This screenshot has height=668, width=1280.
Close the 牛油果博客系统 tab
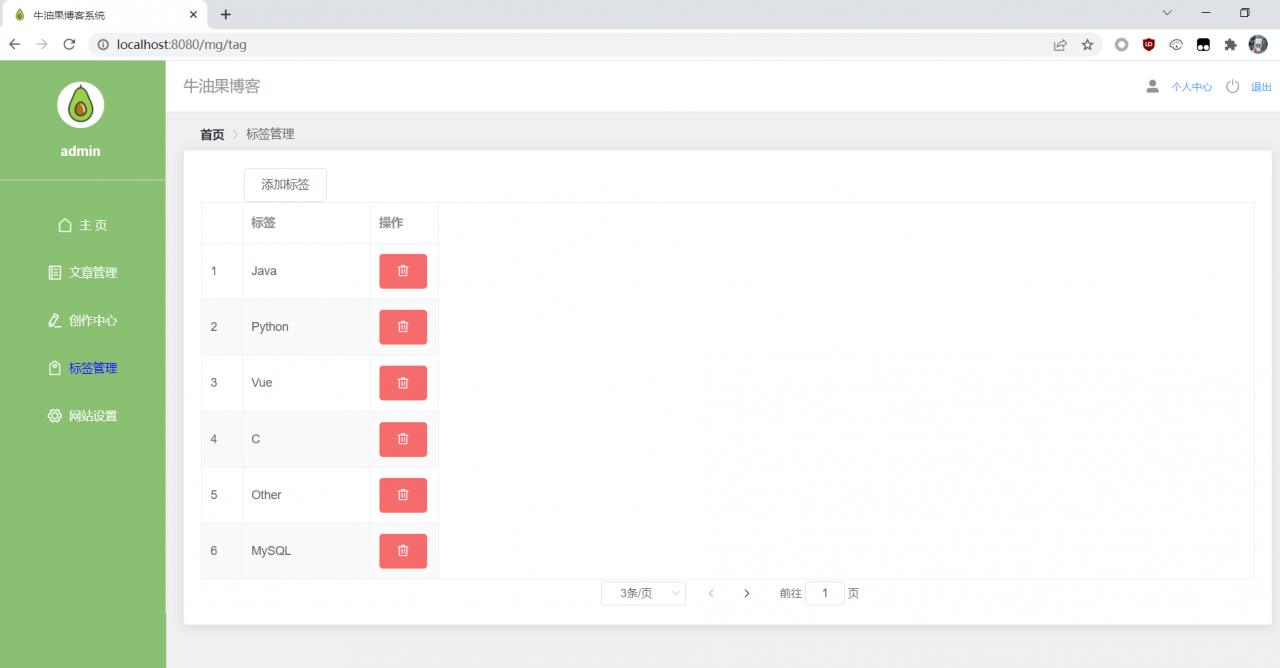click(x=193, y=15)
